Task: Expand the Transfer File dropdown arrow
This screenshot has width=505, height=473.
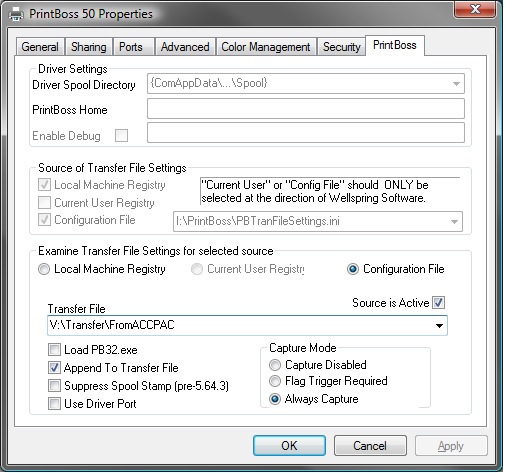Action: [439, 326]
